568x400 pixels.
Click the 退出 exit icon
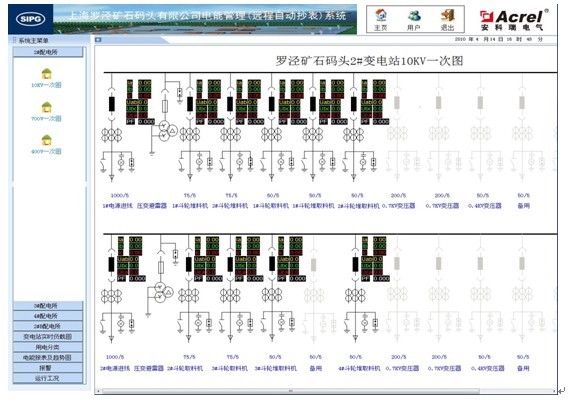point(447,20)
